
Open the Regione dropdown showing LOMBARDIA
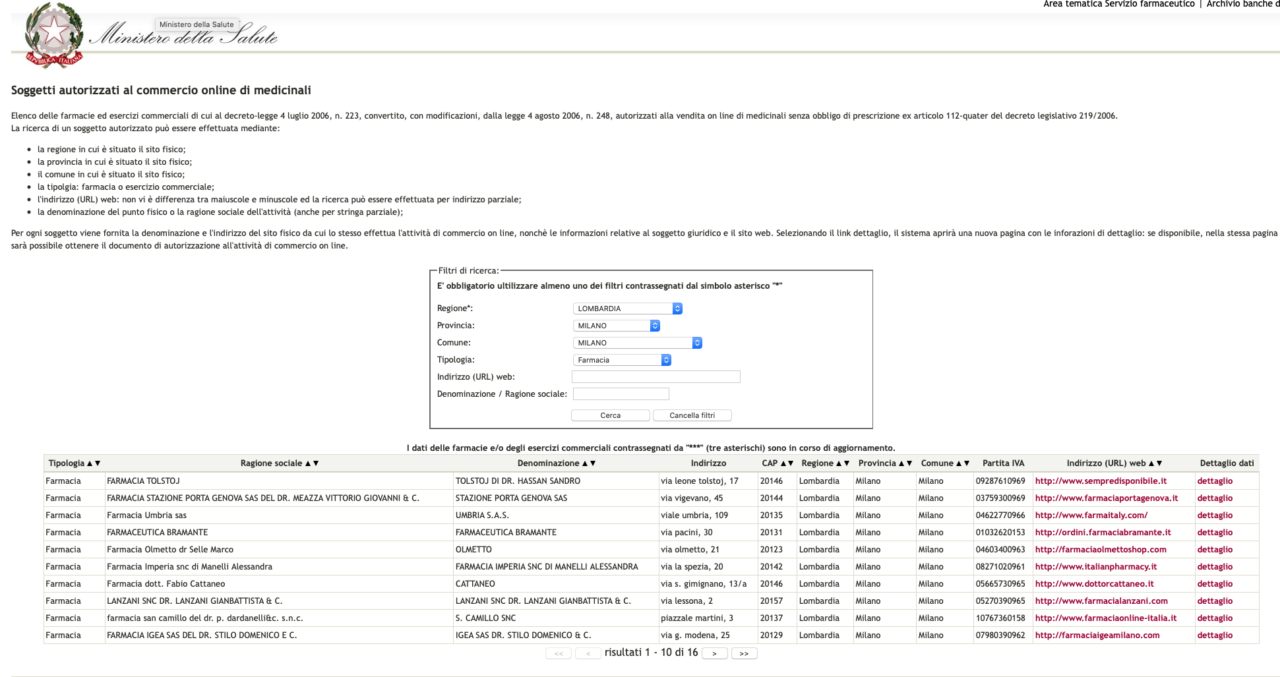pos(627,309)
